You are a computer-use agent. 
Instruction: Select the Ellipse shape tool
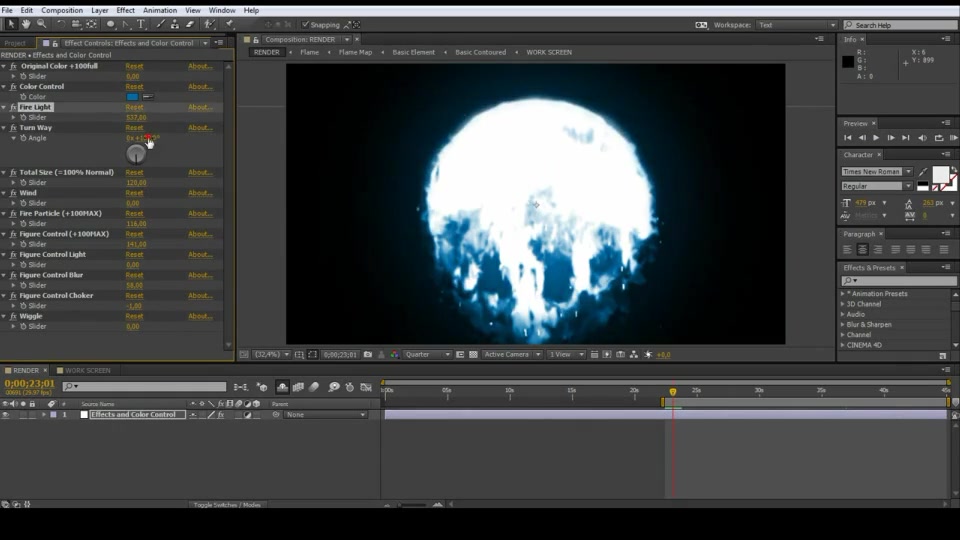[111, 24]
